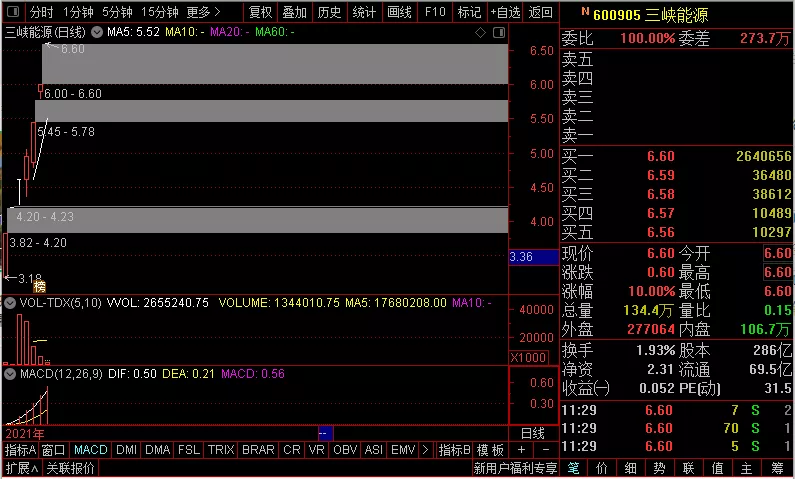Click the X1000 volume scale label

click(528, 357)
